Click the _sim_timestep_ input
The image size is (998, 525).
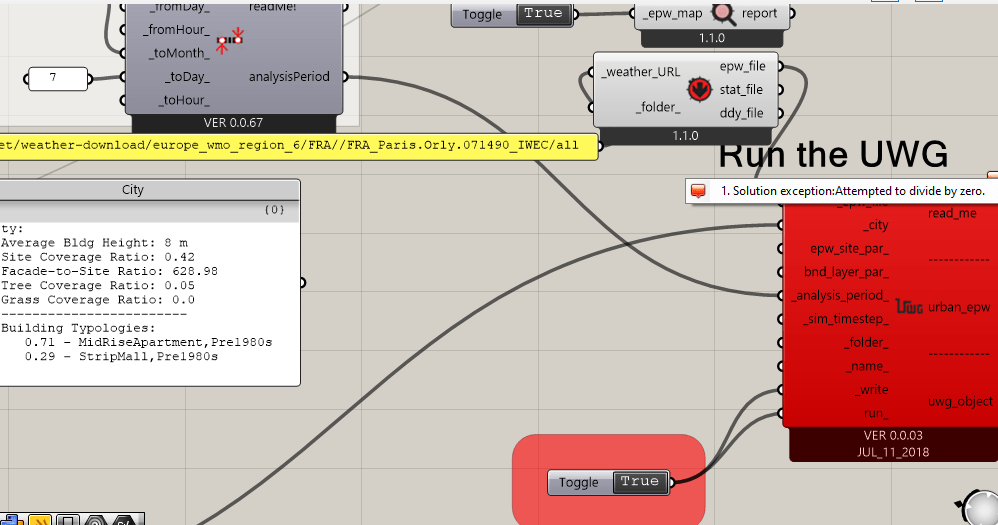[x=845, y=319]
